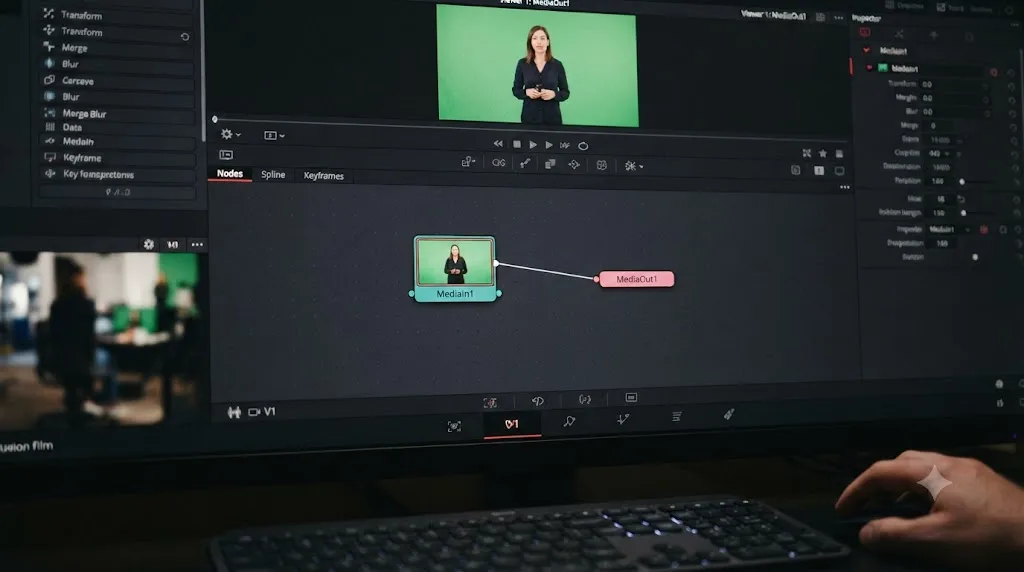Adjust the bottom Inspector slider handle

(975, 257)
